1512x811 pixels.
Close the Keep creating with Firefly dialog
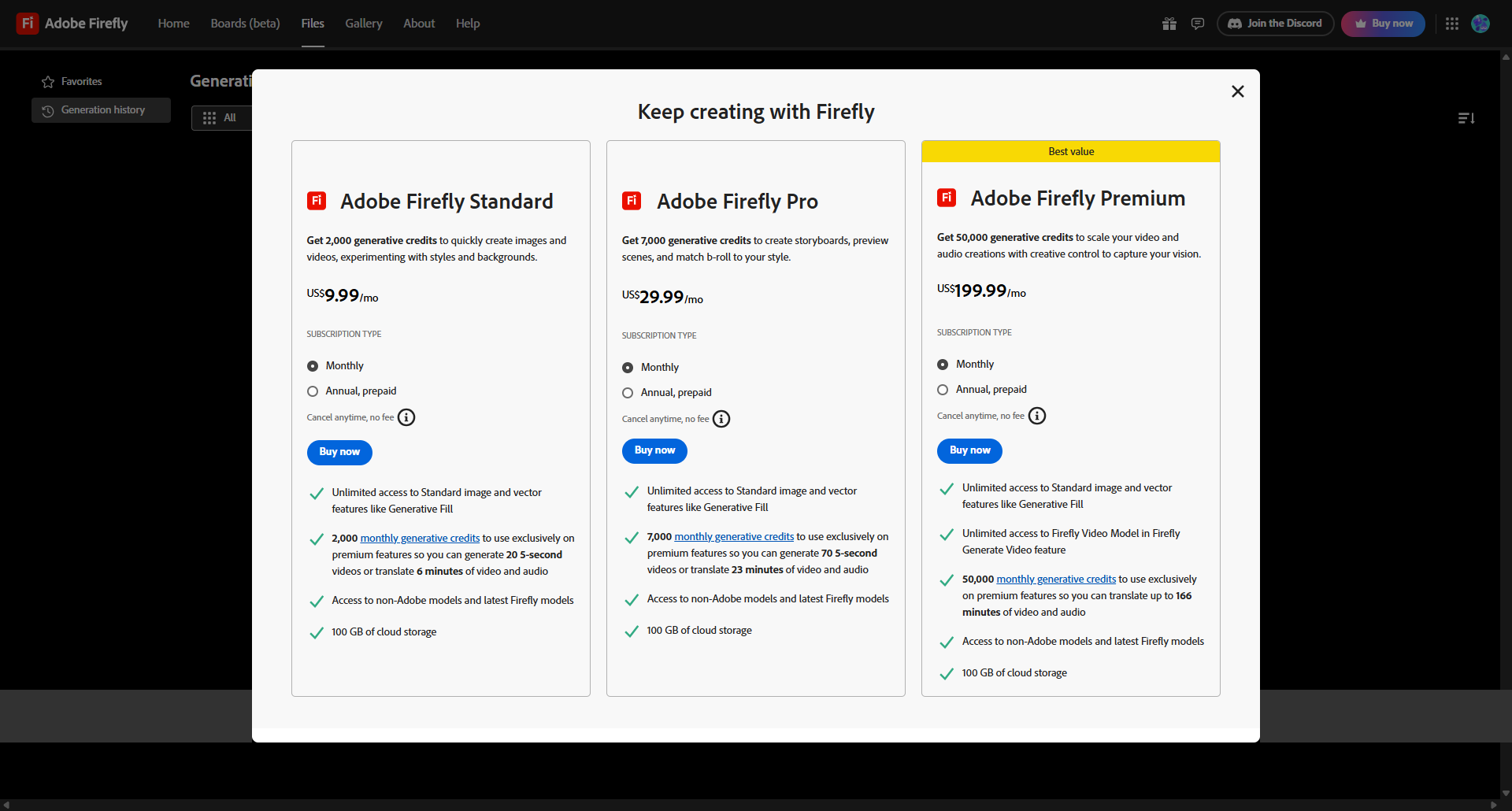1238,91
